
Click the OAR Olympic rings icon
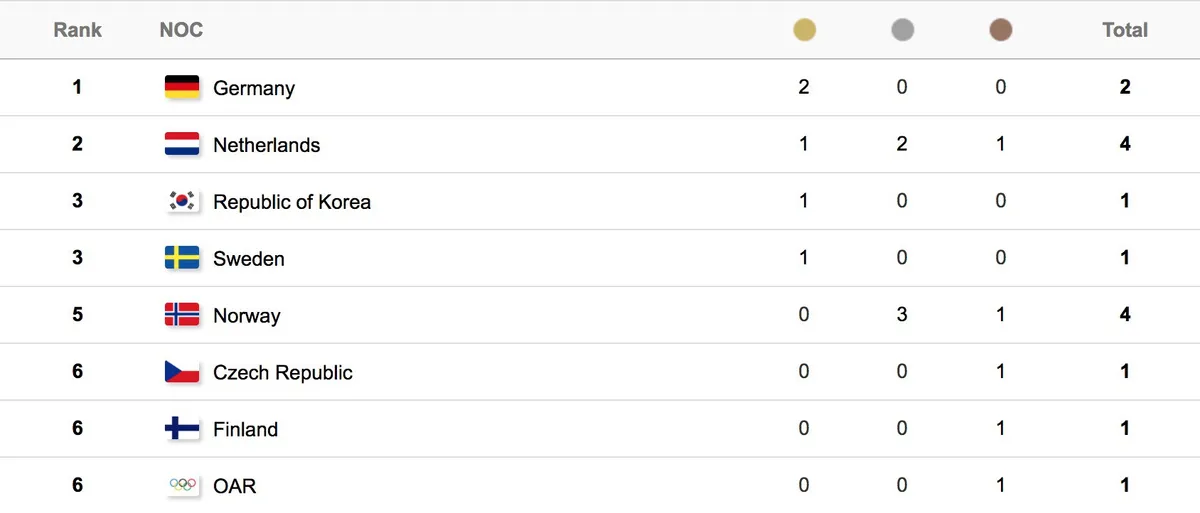pos(182,485)
